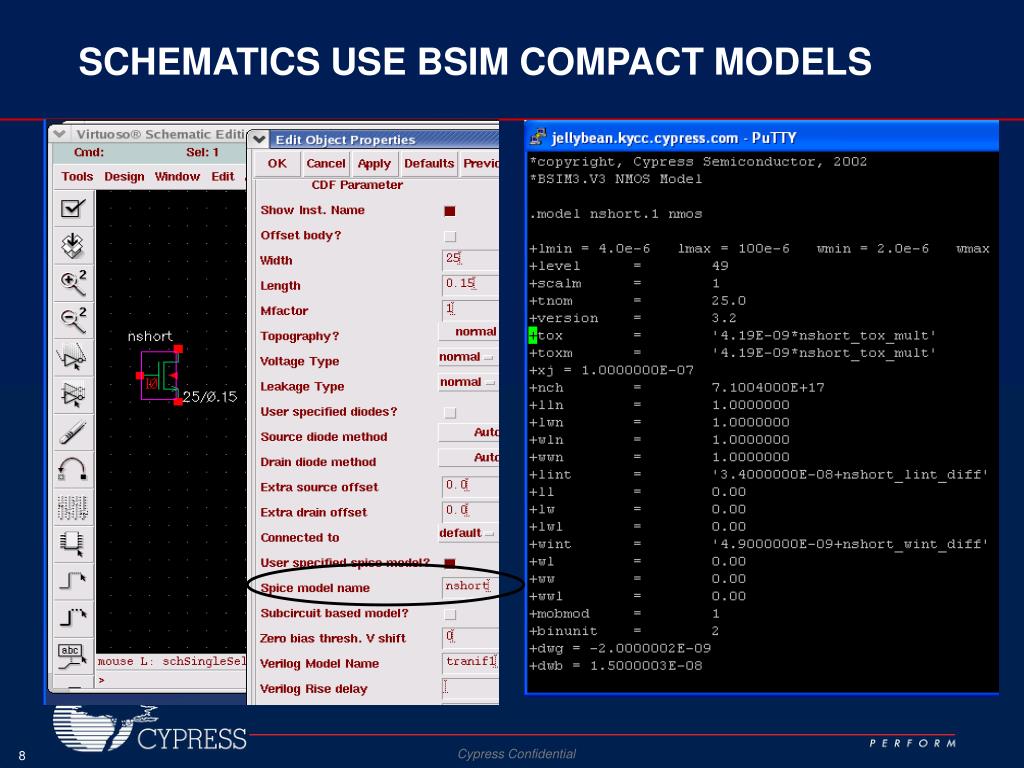Zoom in by 2 in Virtuoso

(x=72, y=283)
